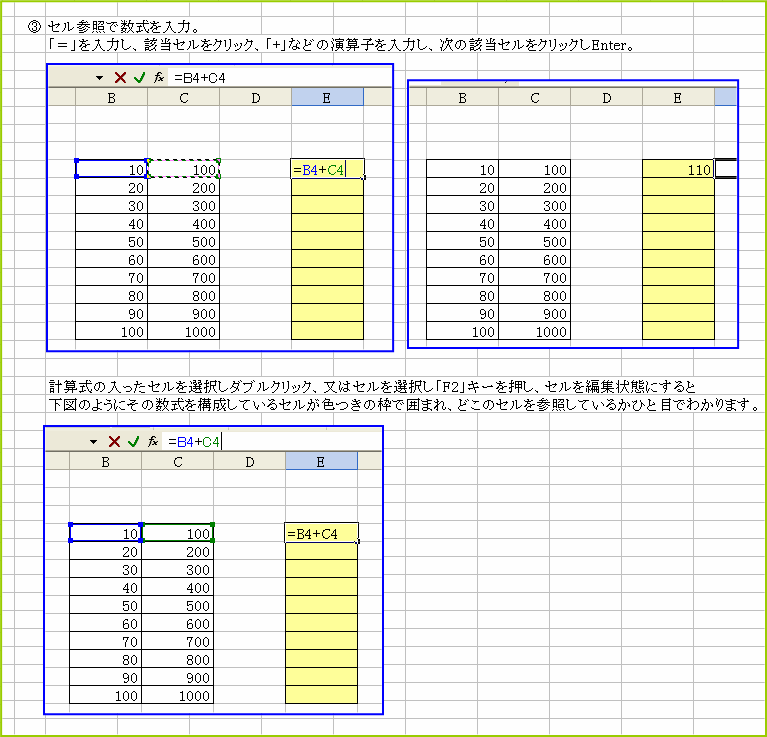
Task: Click cell 800 in lower example
Action: pyautogui.click(x=177, y=659)
